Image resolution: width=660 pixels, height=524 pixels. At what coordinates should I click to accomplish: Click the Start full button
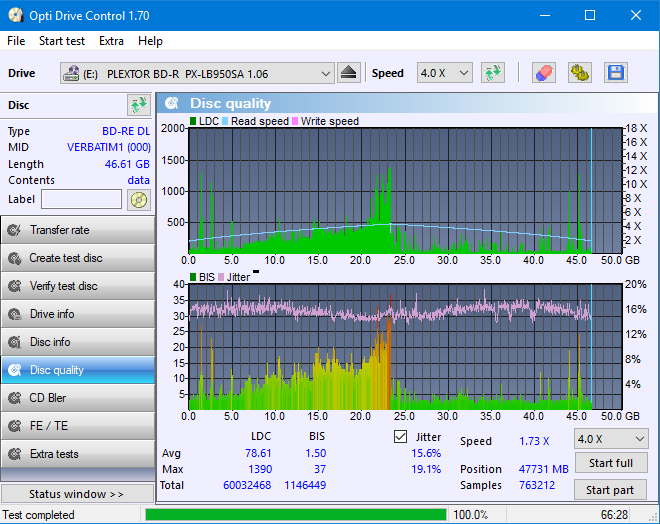(610, 463)
